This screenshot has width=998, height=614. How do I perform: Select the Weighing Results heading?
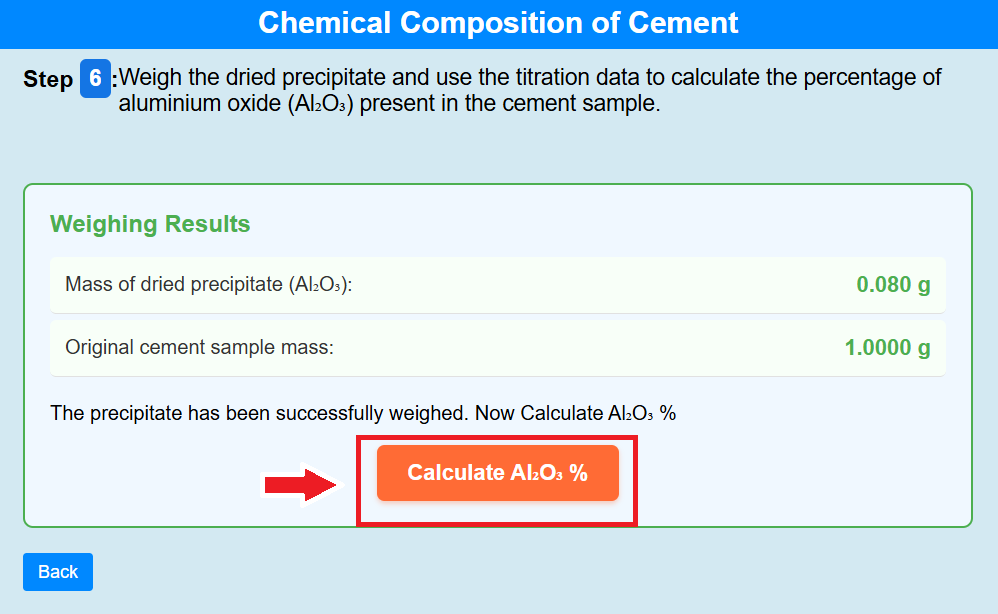click(x=150, y=224)
